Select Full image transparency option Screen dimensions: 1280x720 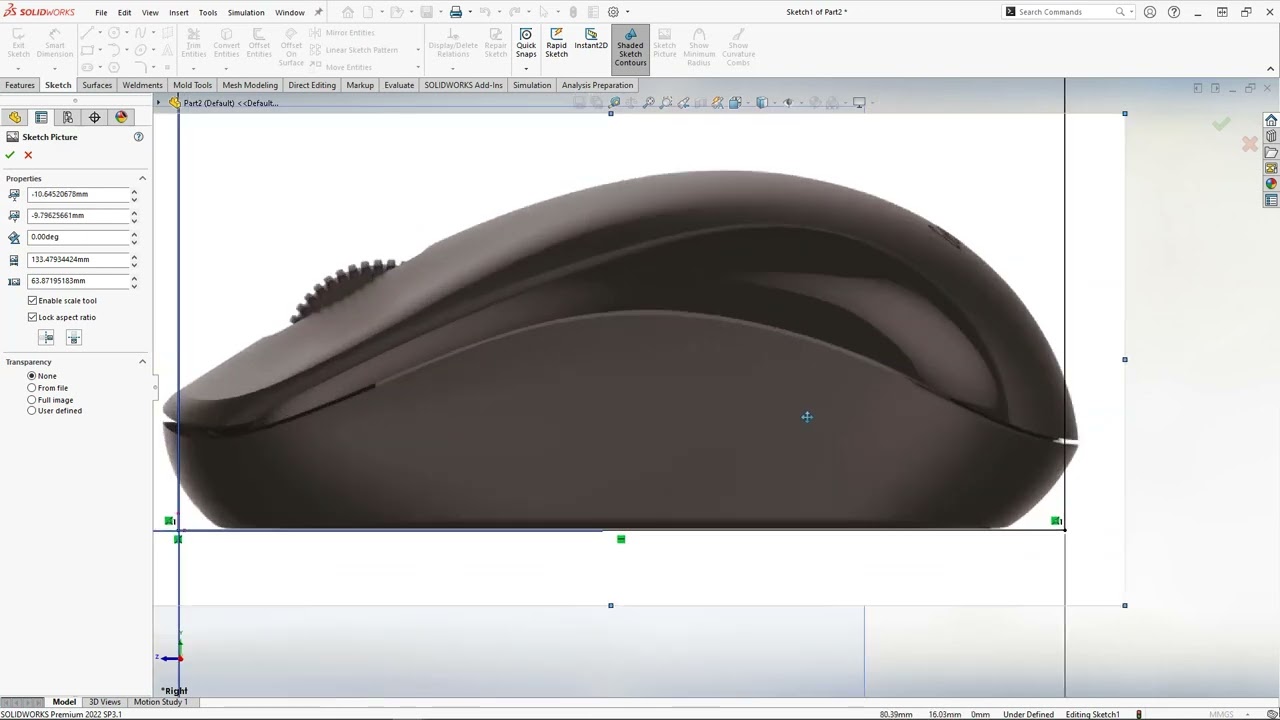[x=32, y=400]
